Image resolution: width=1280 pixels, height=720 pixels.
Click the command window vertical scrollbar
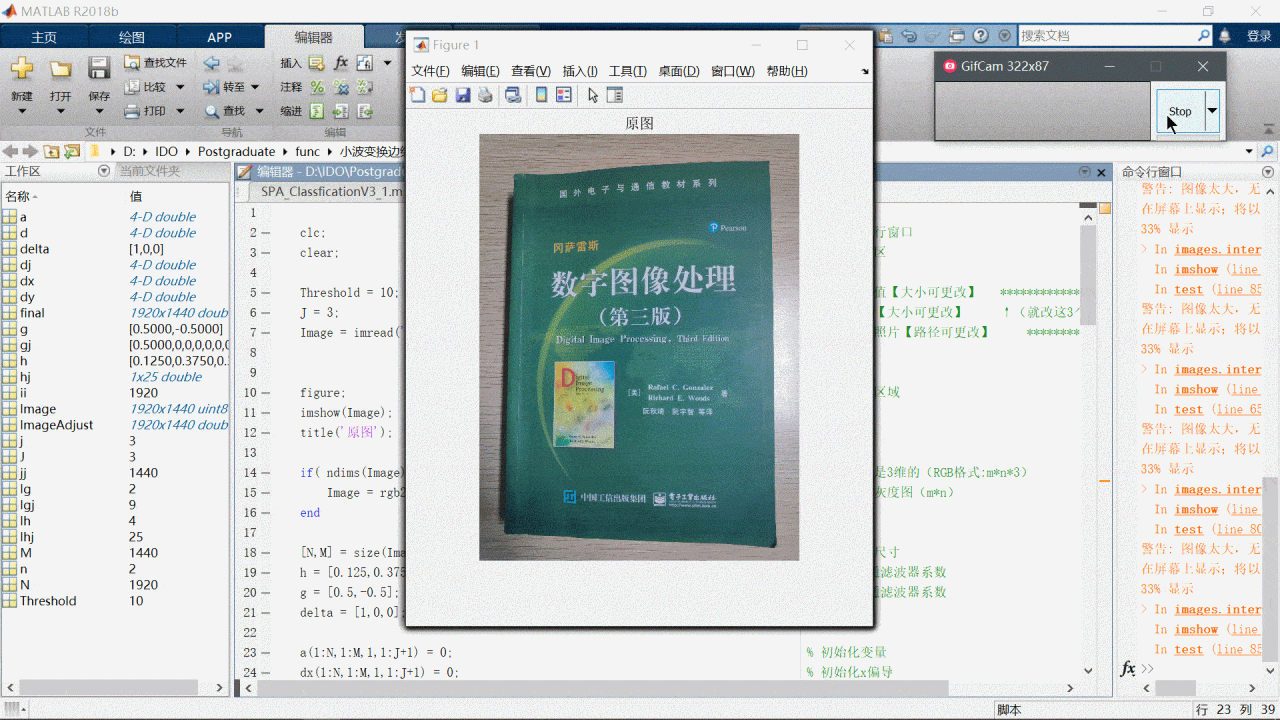[x=1270, y=568]
